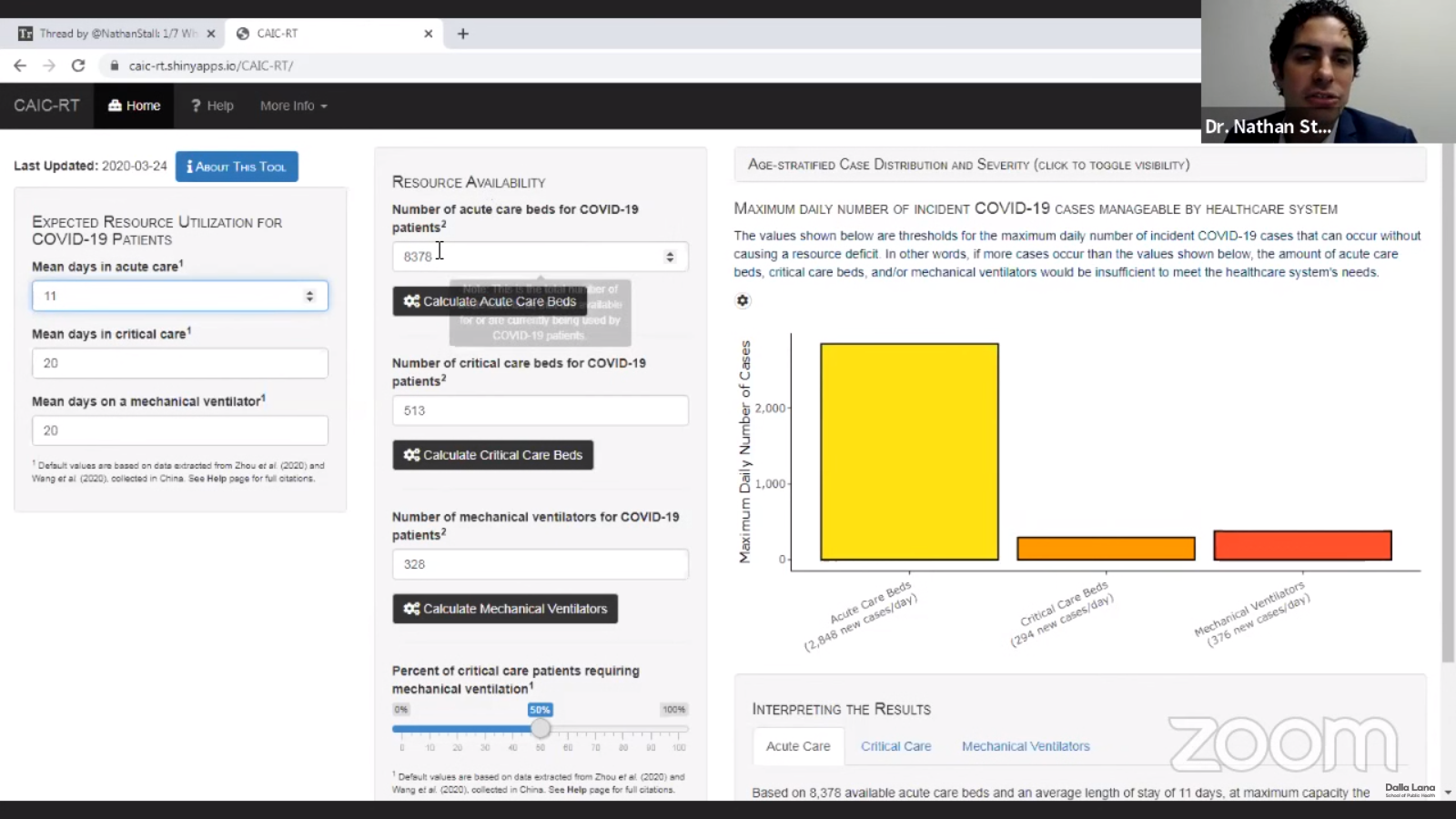The image size is (1456, 819).
Task: Switch to the Critical Care tab
Action: 895,746
